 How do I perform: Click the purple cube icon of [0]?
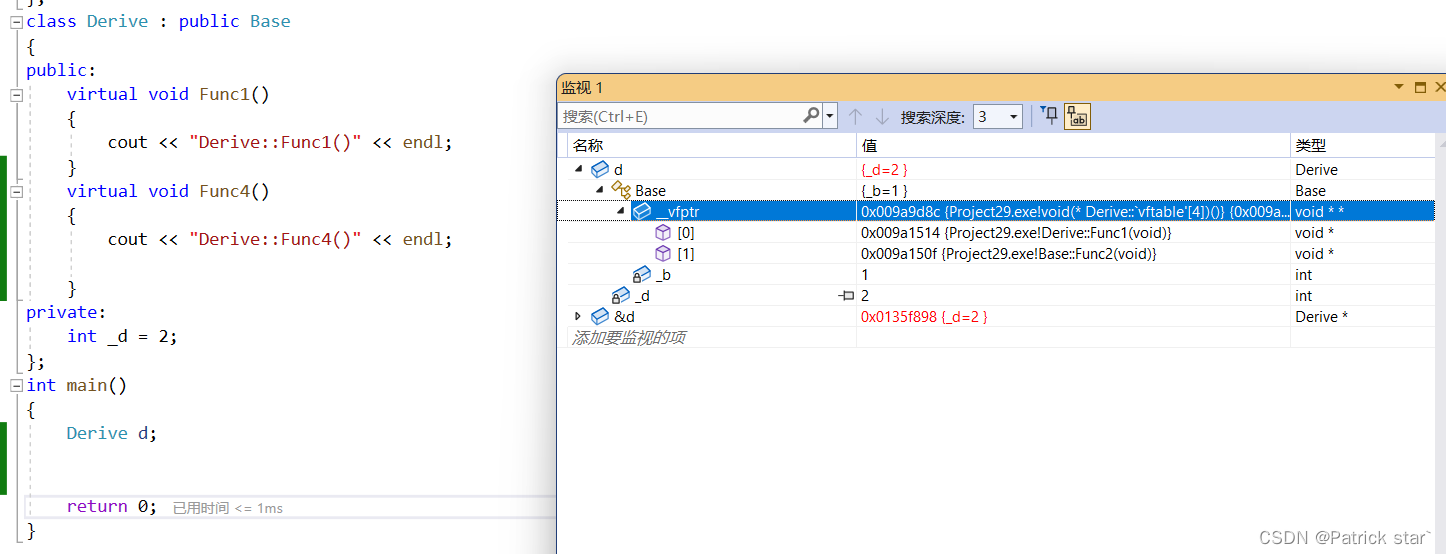(x=663, y=232)
